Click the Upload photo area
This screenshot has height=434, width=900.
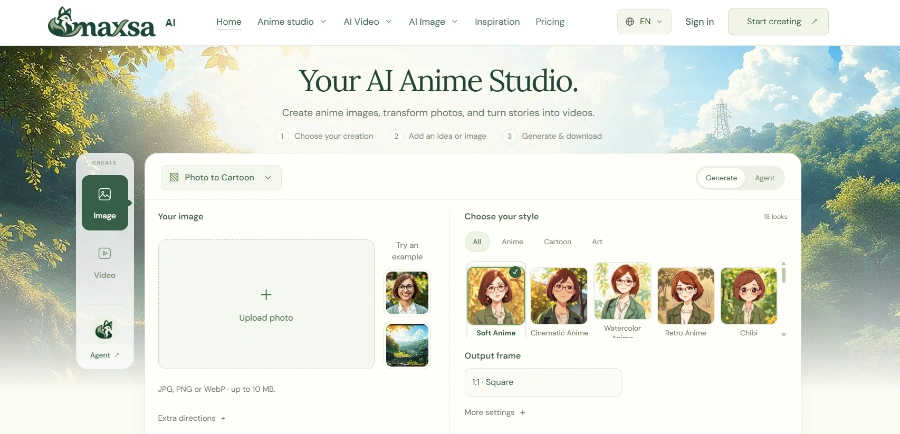pos(266,304)
